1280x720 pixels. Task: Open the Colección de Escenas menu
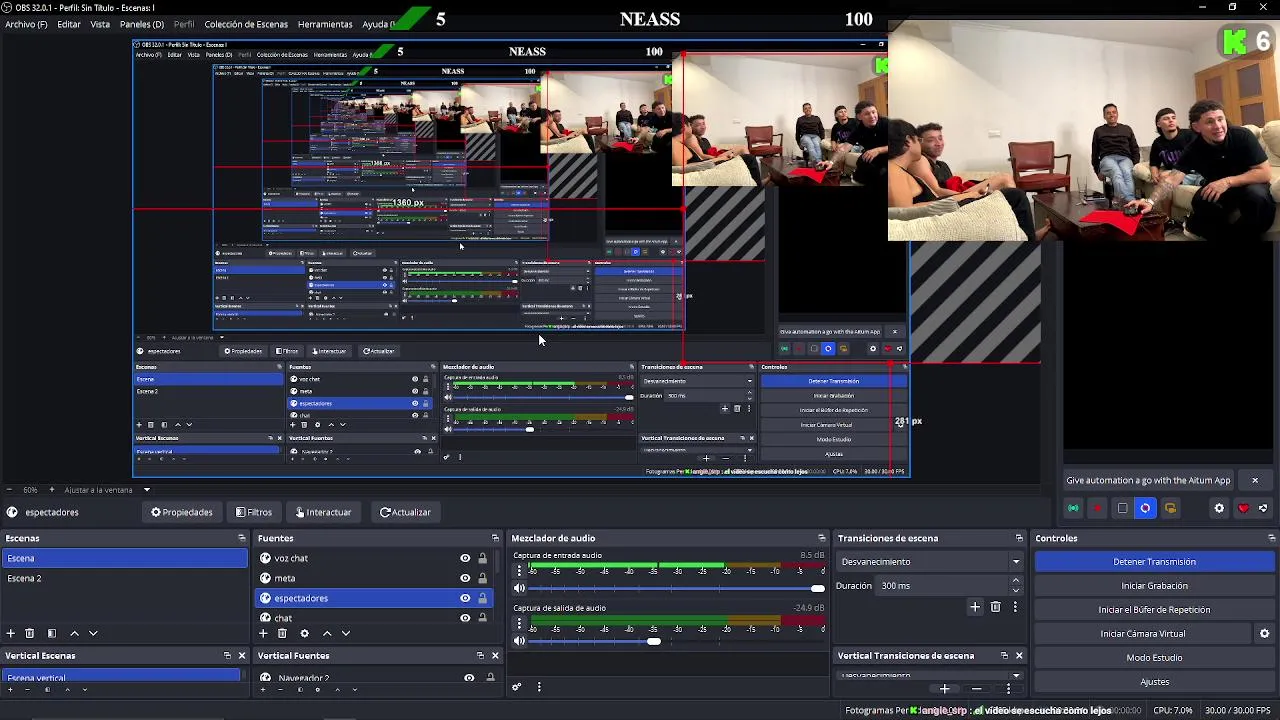pyautogui.click(x=246, y=24)
